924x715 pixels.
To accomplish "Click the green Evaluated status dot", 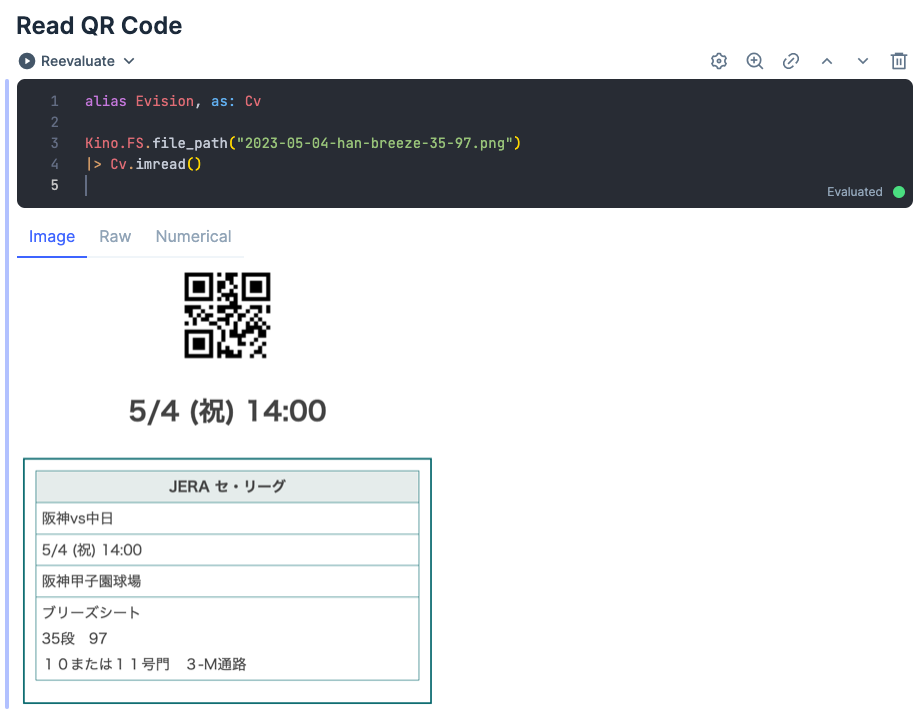I will point(899,192).
